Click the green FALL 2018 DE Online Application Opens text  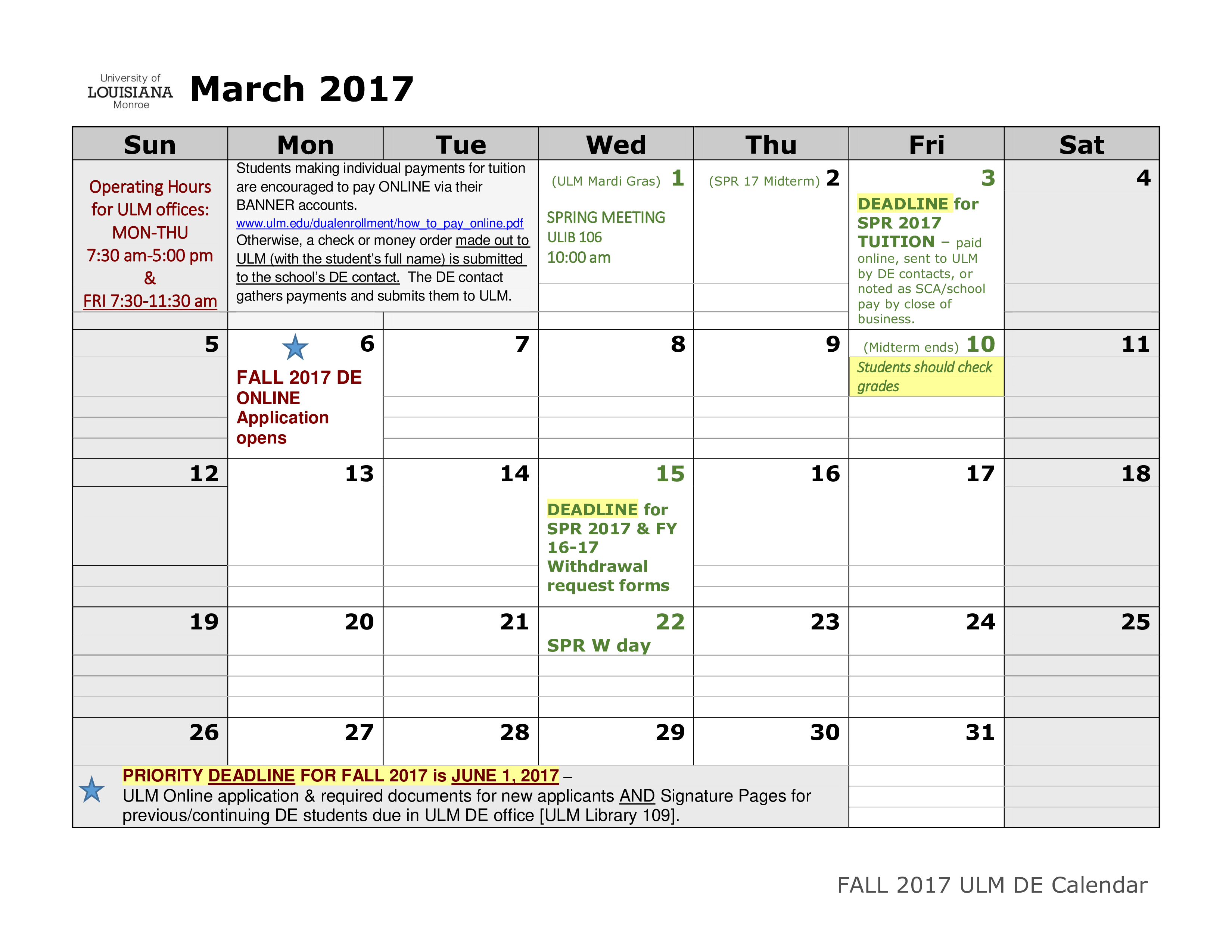coord(295,415)
